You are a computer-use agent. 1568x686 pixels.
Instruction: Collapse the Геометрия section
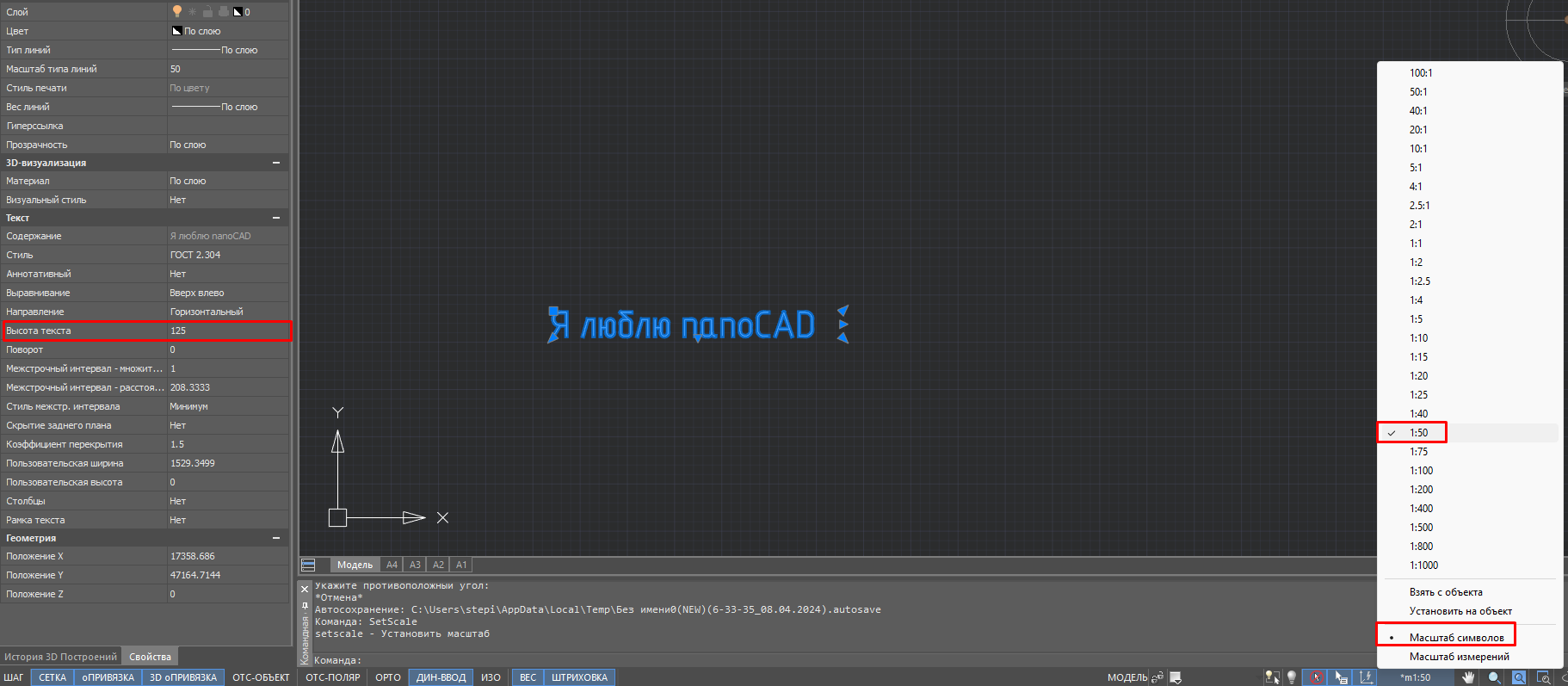click(x=276, y=538)
